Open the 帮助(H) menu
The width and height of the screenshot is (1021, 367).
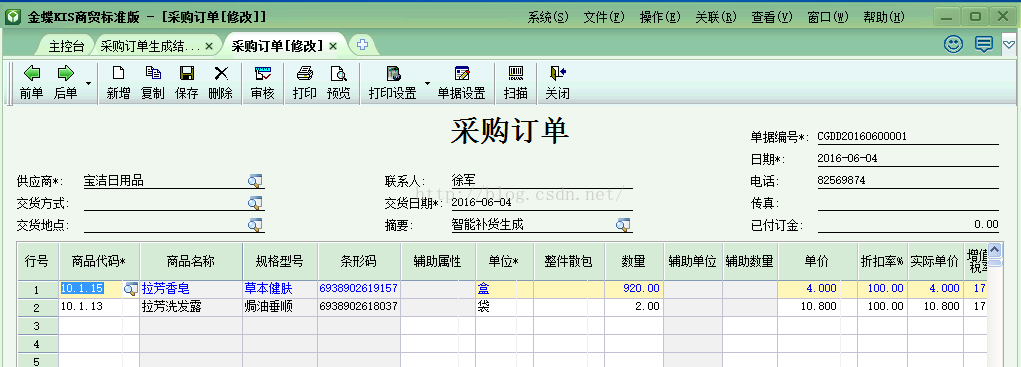point(884,18)
